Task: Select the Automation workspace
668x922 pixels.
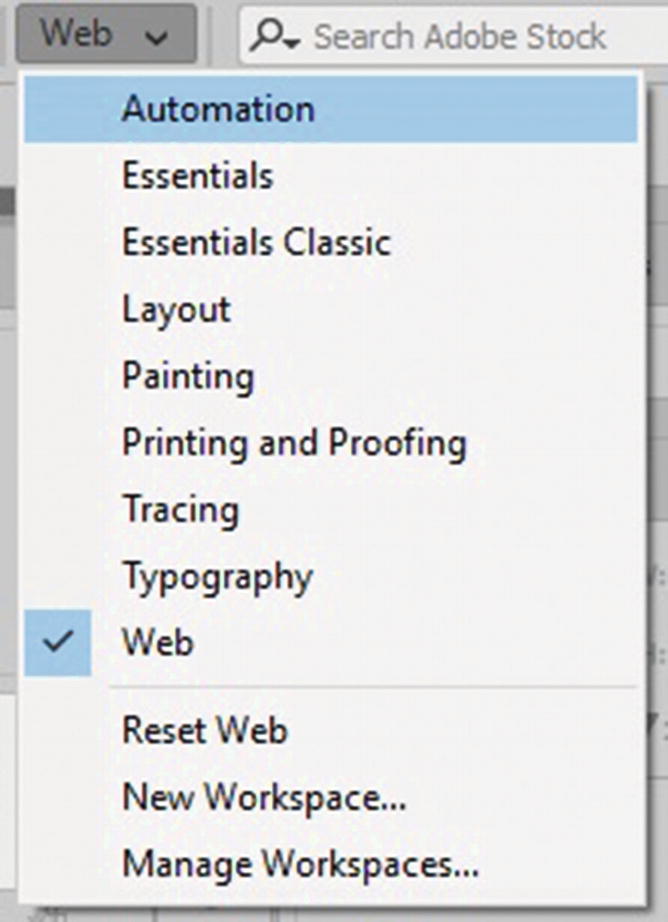Action: click(218, 108)
